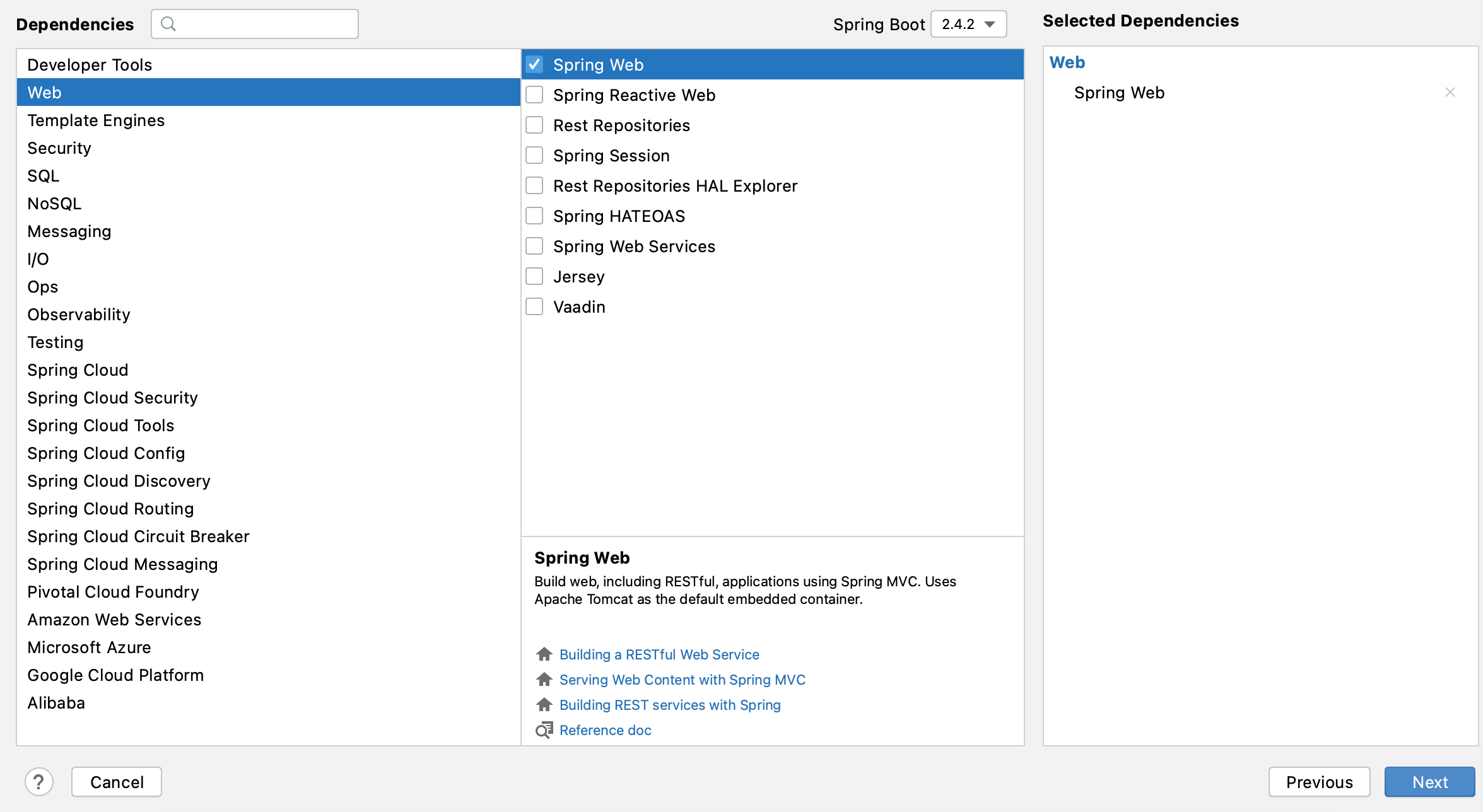
Task: Click the Reference doc icon
Action: tap(544, 730)
